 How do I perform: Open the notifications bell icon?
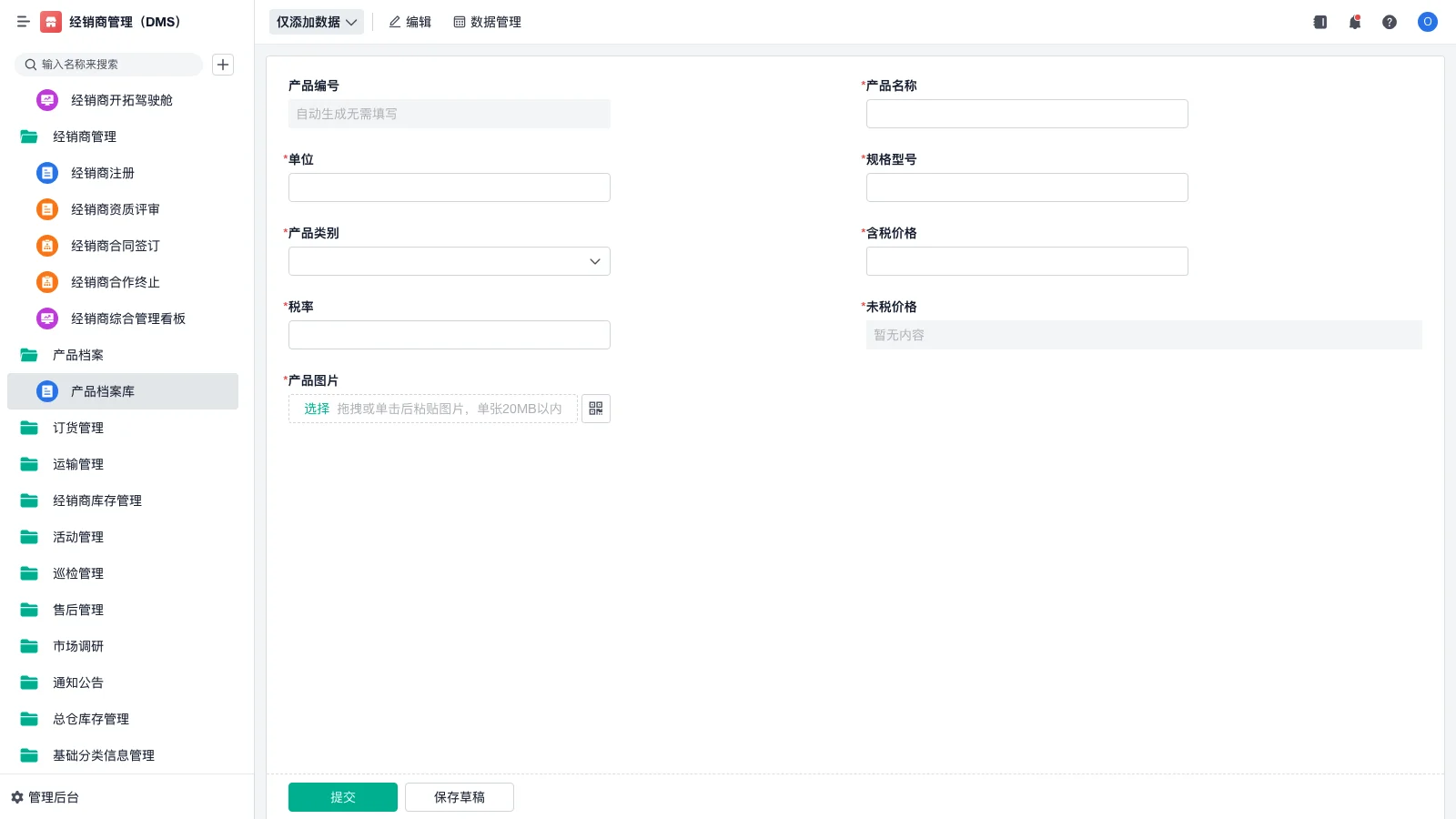coord(1354,22)
